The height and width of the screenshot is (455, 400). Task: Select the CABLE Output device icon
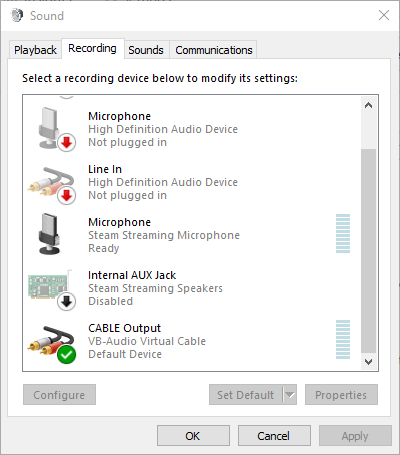pos(51,341)
